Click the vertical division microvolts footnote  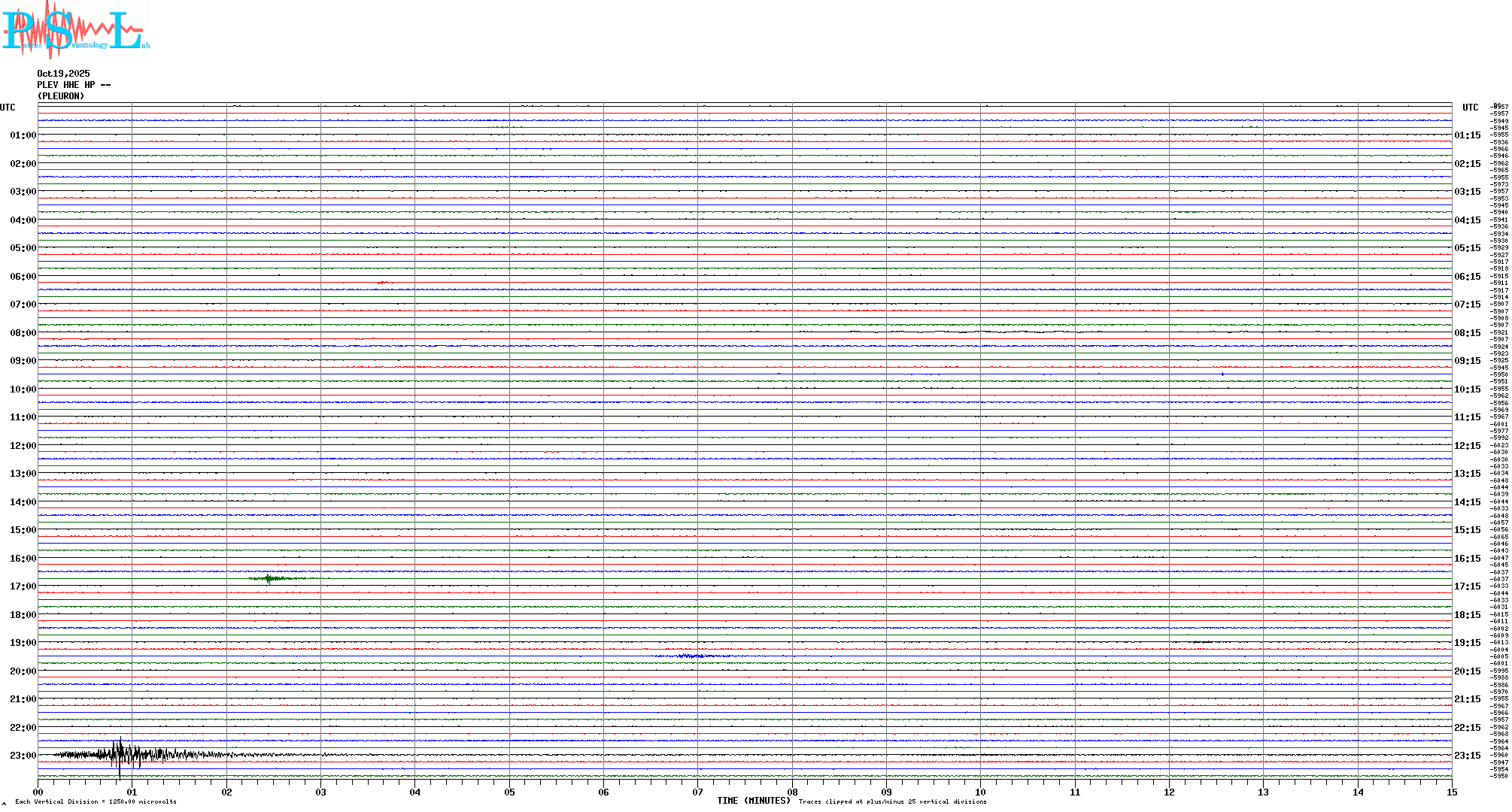tap(96, 801)
